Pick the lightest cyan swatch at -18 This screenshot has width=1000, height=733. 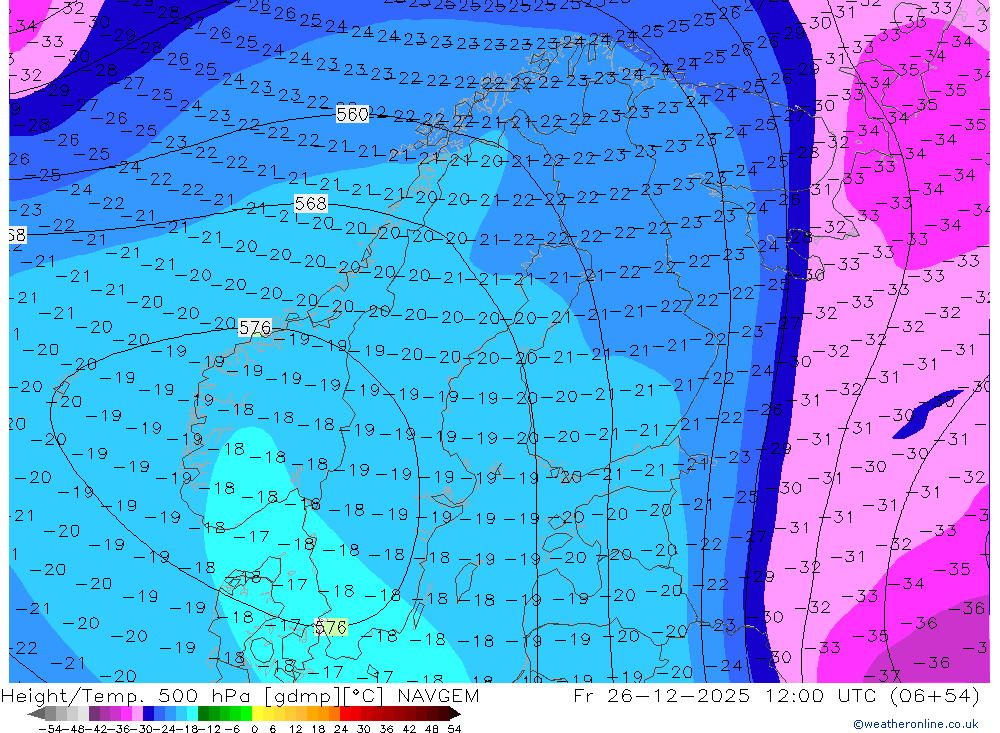coord(192,714)
